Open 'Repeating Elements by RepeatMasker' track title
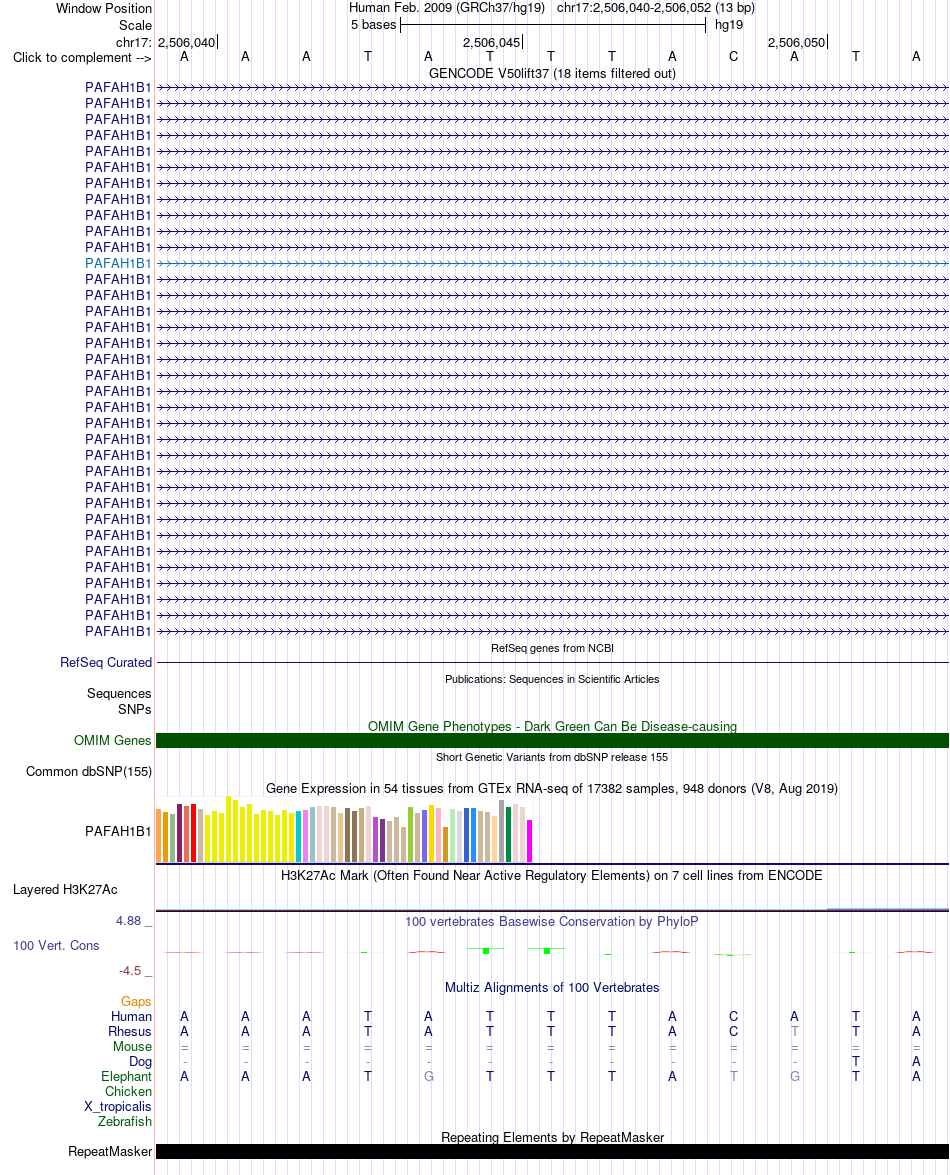Viewport: 950px width, 1175px height. coord(552,1138)
